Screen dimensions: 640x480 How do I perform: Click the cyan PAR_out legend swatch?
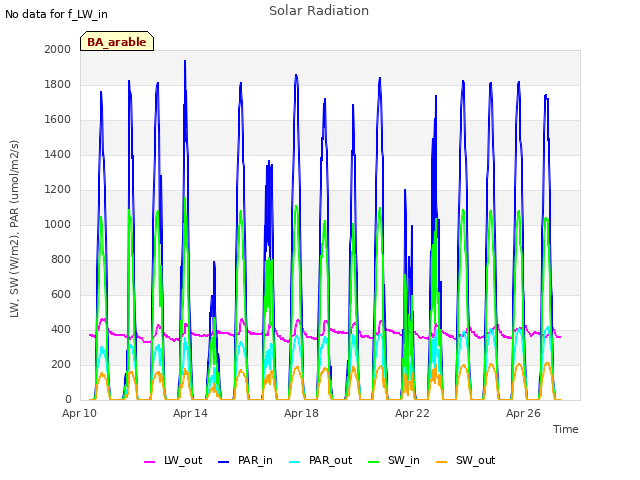(x=295, y=462)
